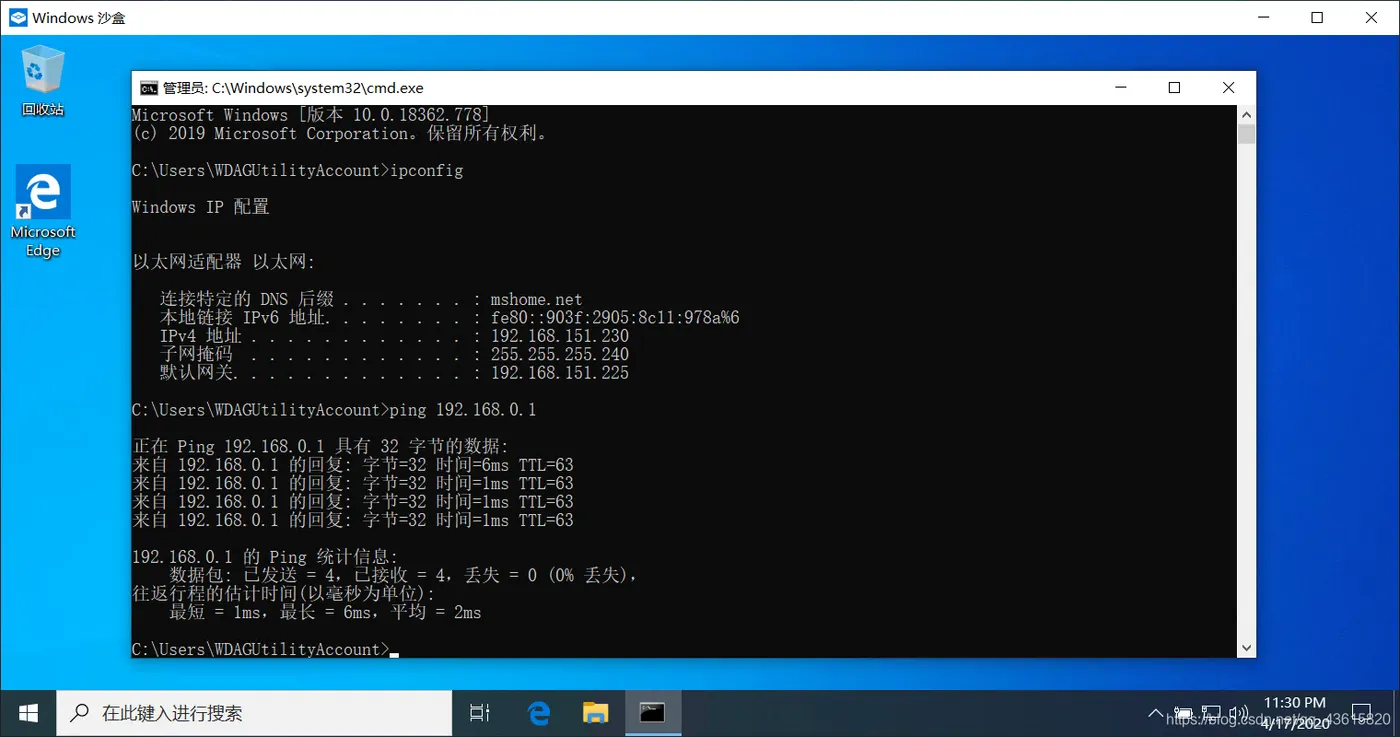Image resolution: width=1400 pixels, height=737 pixels.
Task: Click the typed ipconfig command text
Action: 426,171
